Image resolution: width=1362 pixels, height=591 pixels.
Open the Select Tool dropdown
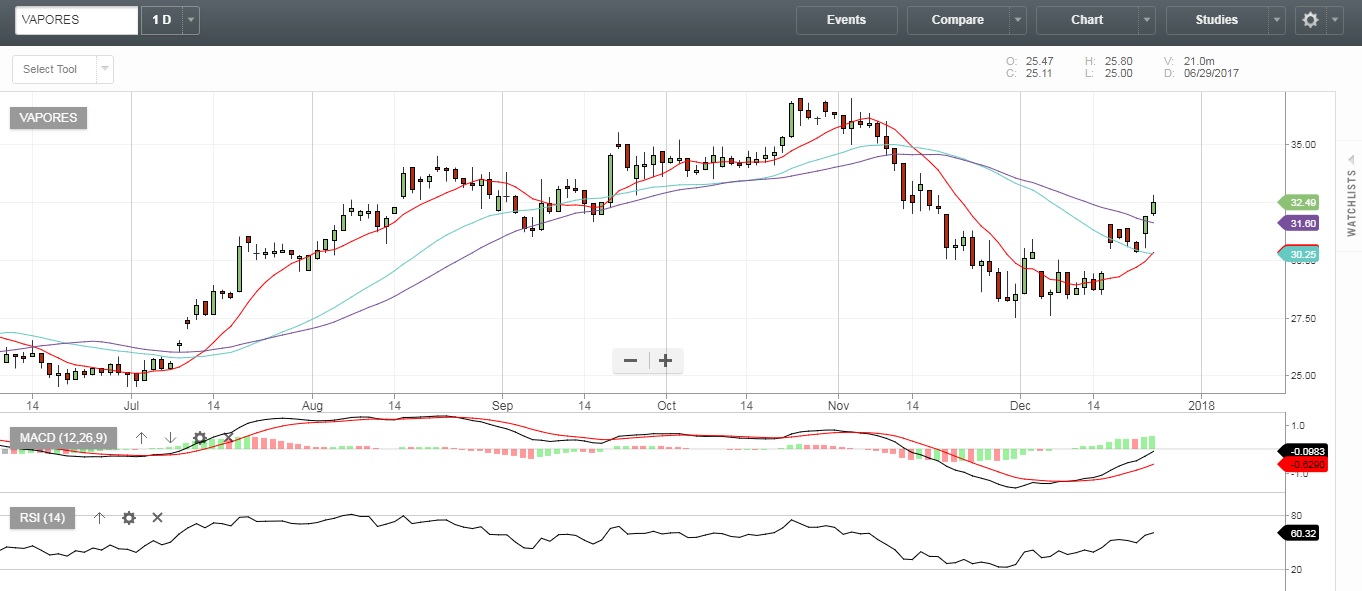pyautogui.click(x=63, y=69)
